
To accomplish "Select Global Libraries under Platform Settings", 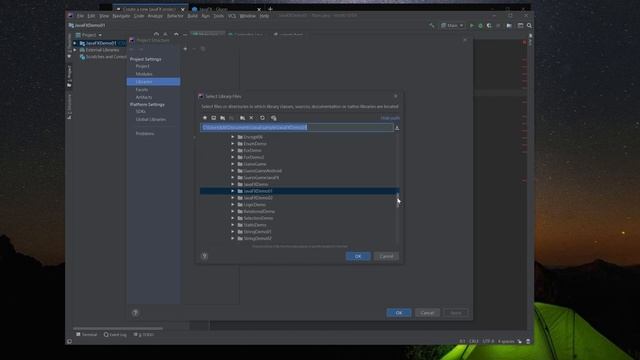I will [151, 120].
